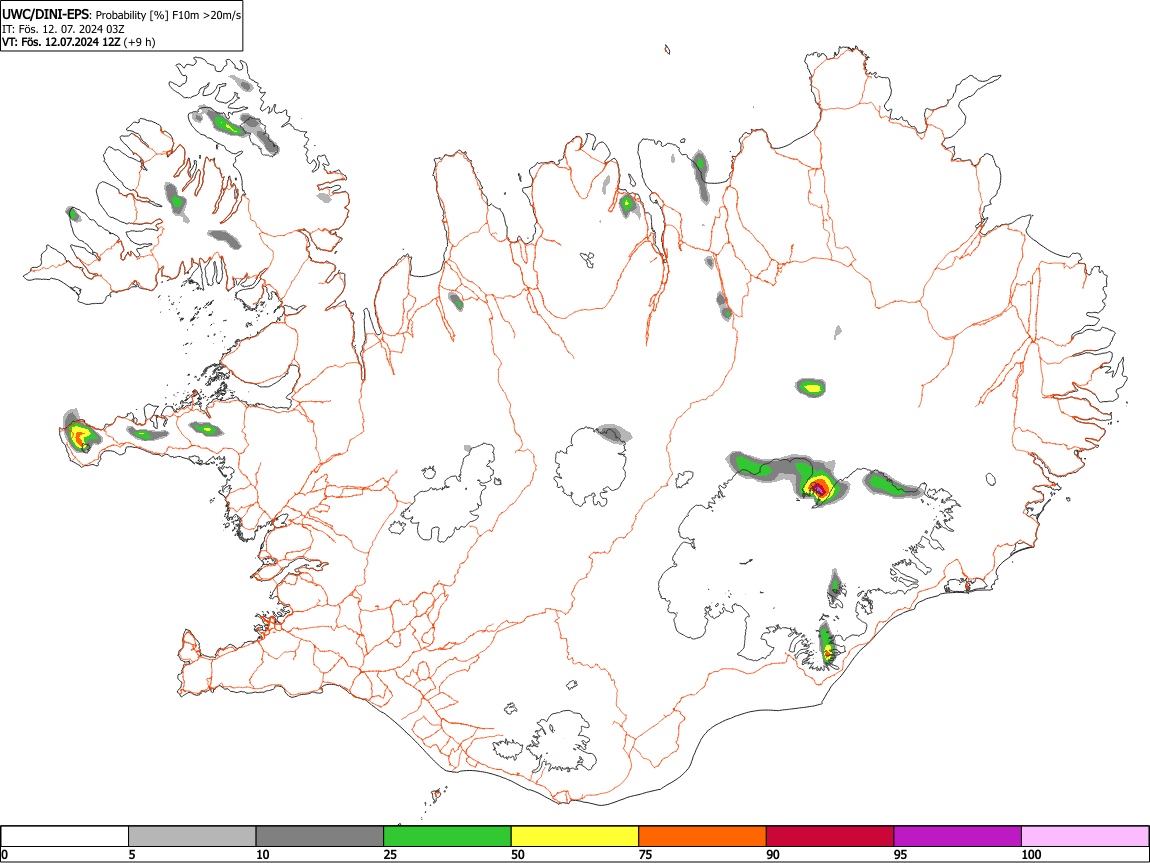The image size is (1150, 863).
Task: Click legend tick label 5
Action: click(x=132, y=854)
